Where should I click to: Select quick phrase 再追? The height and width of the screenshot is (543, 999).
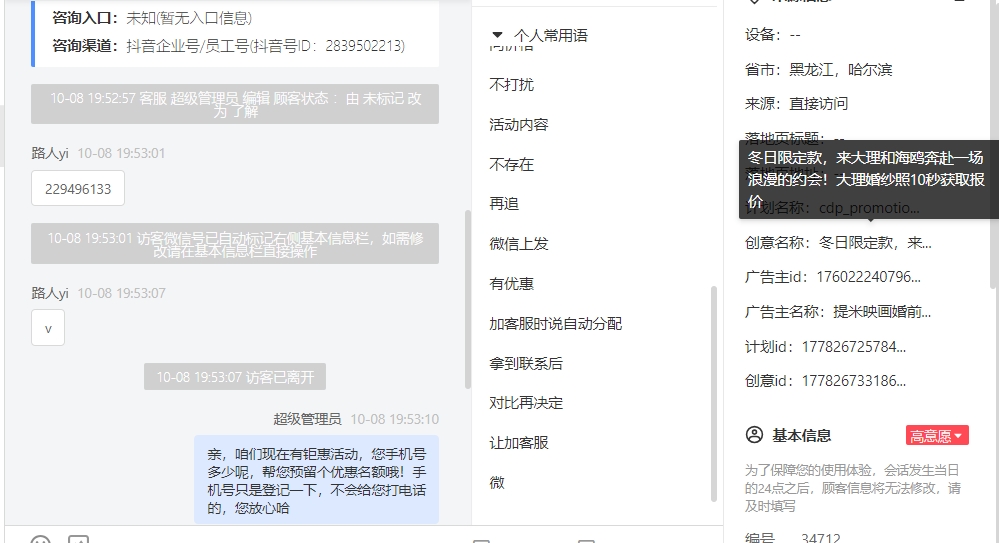pyautogui.click(x=504, y=204)
